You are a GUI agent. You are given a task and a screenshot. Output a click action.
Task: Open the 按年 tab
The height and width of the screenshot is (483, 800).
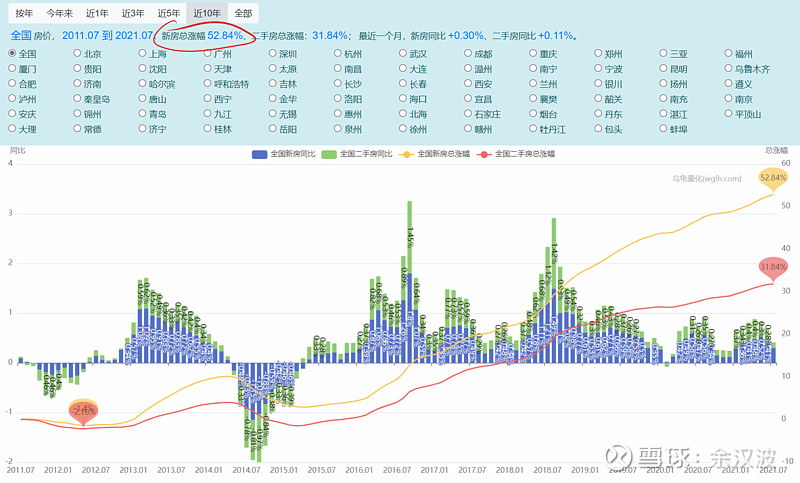coord(25,13)
